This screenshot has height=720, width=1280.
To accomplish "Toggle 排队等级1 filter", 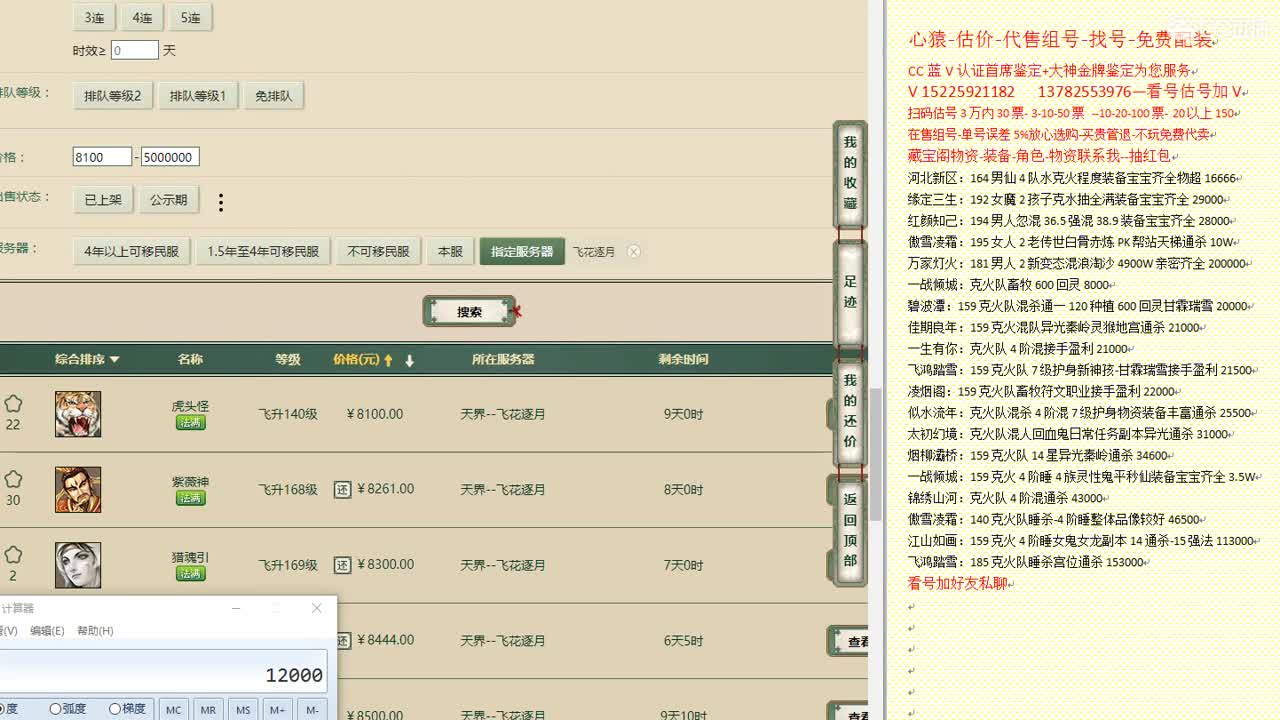I will click(x=198, y=96).
